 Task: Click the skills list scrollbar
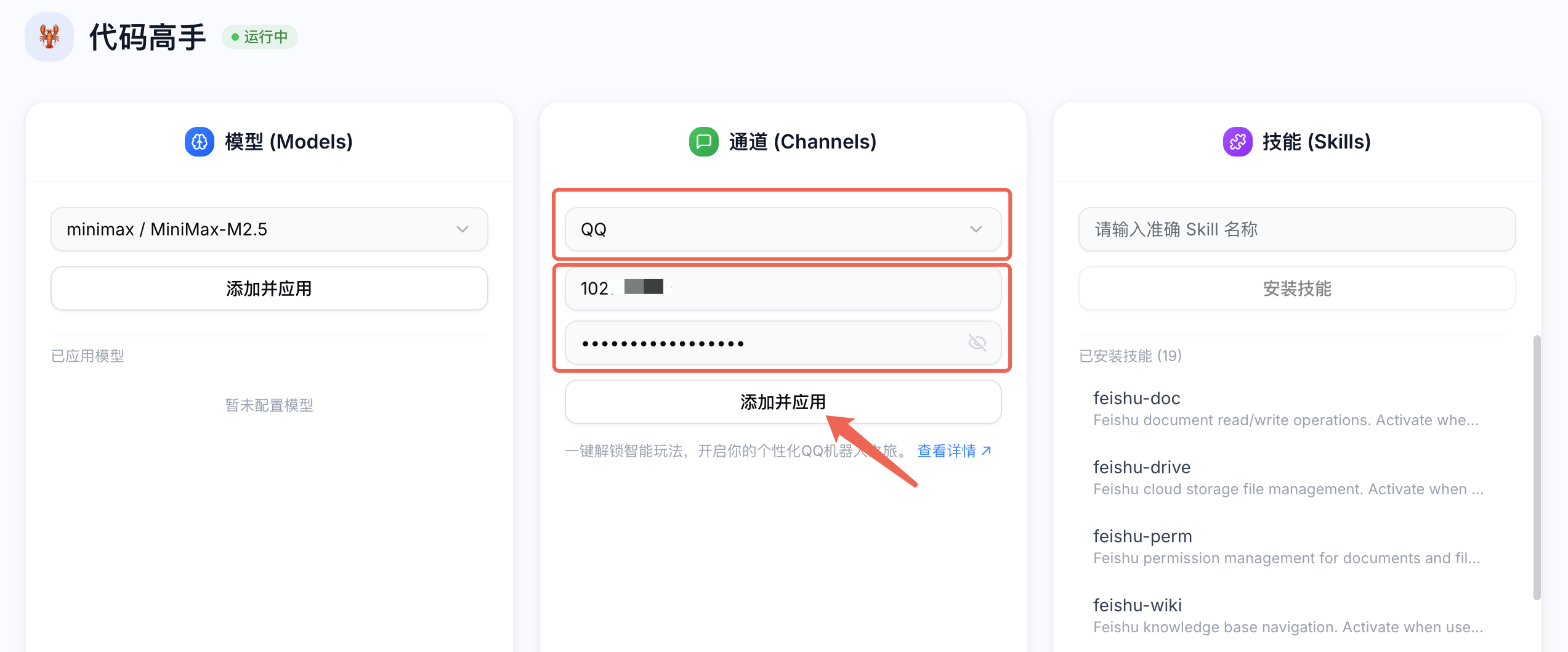(1537, 467)
